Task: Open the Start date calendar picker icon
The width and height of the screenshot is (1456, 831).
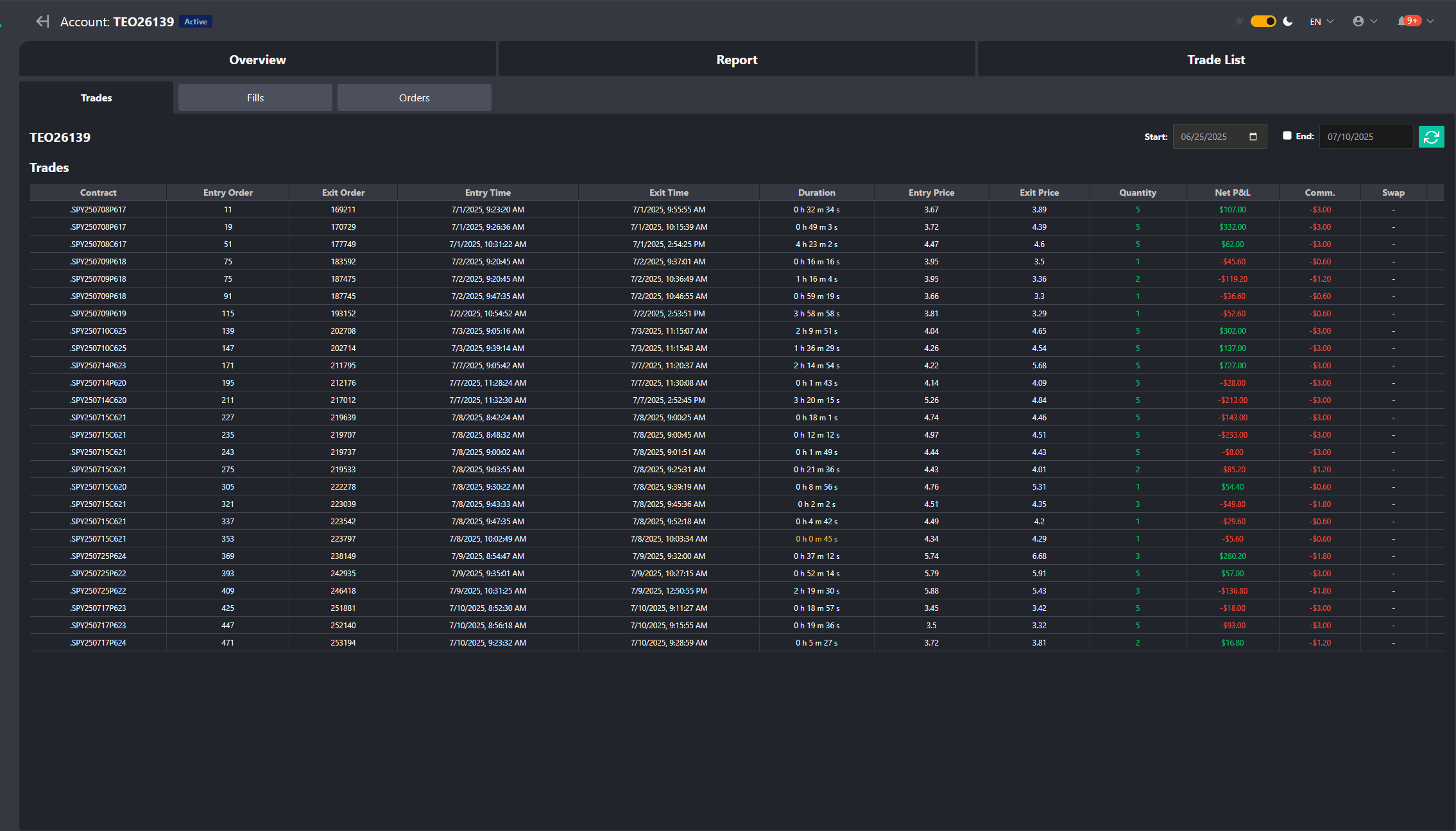Action: [x=1253, y=137]
